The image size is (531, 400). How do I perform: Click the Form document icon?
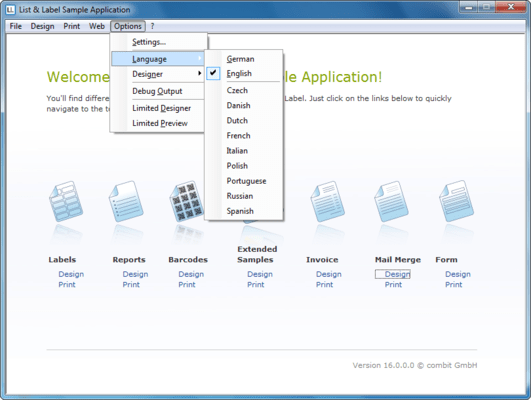(456, 201)
